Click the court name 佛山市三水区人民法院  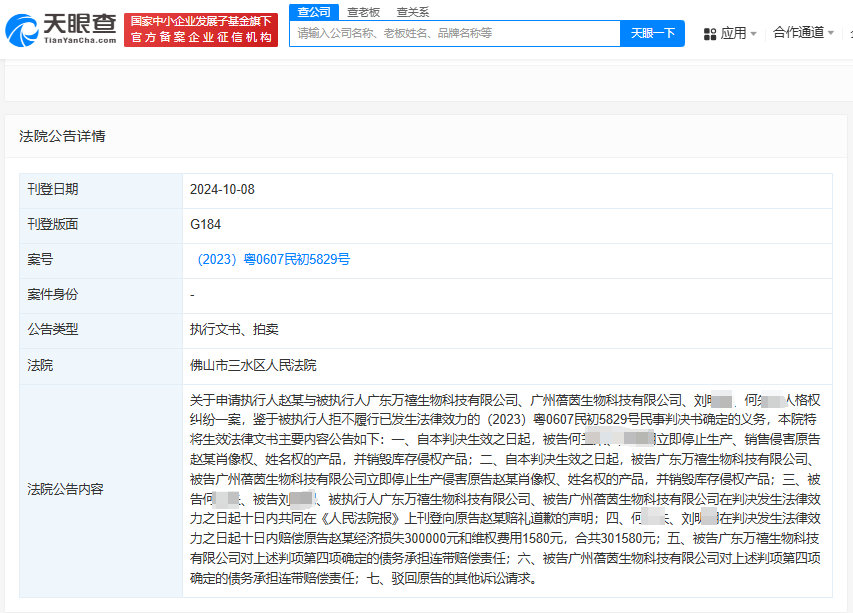(x=253, y=365)
